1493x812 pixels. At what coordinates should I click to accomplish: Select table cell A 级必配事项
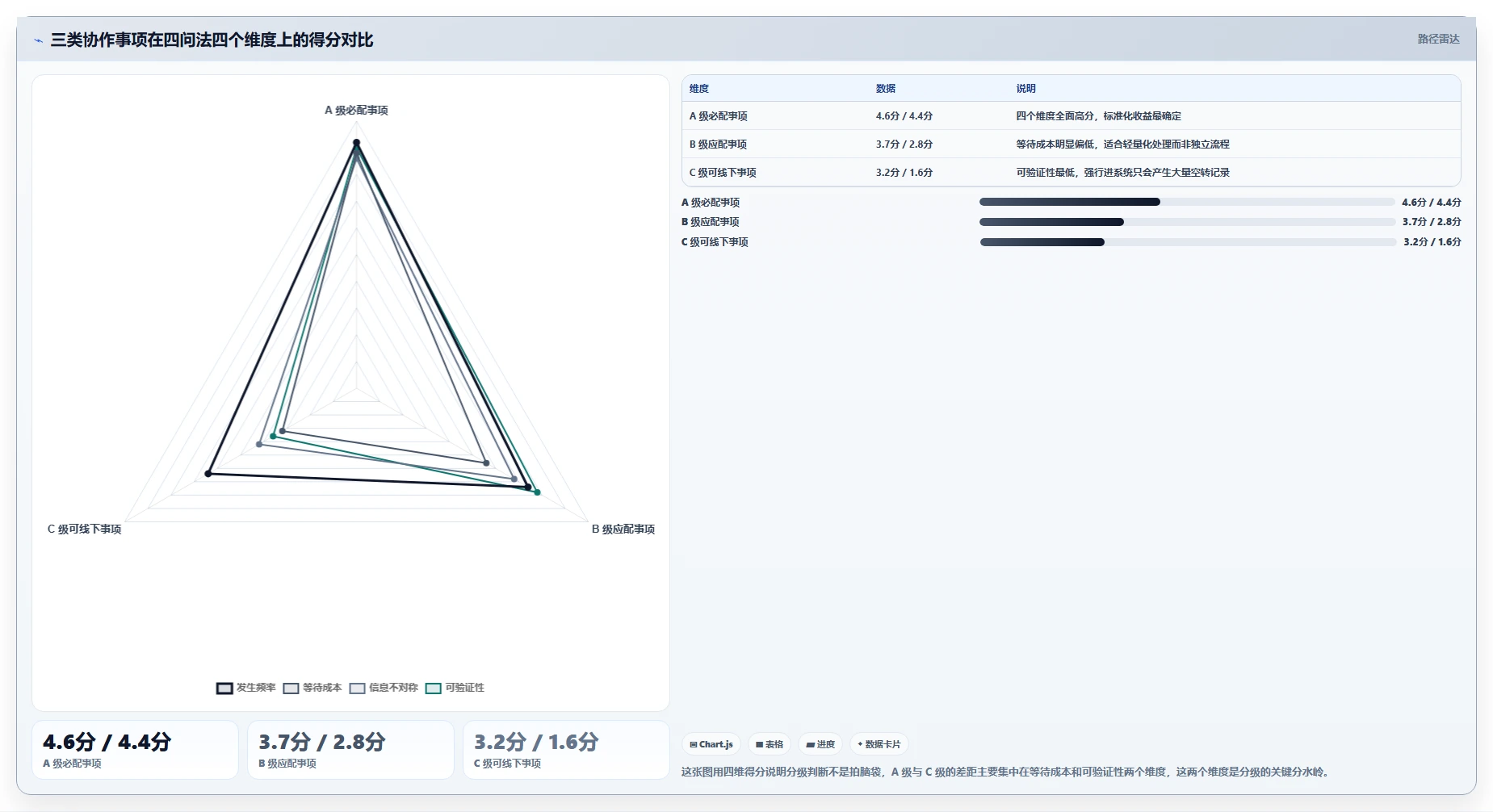pyautogui.click(x=718, y=116)
